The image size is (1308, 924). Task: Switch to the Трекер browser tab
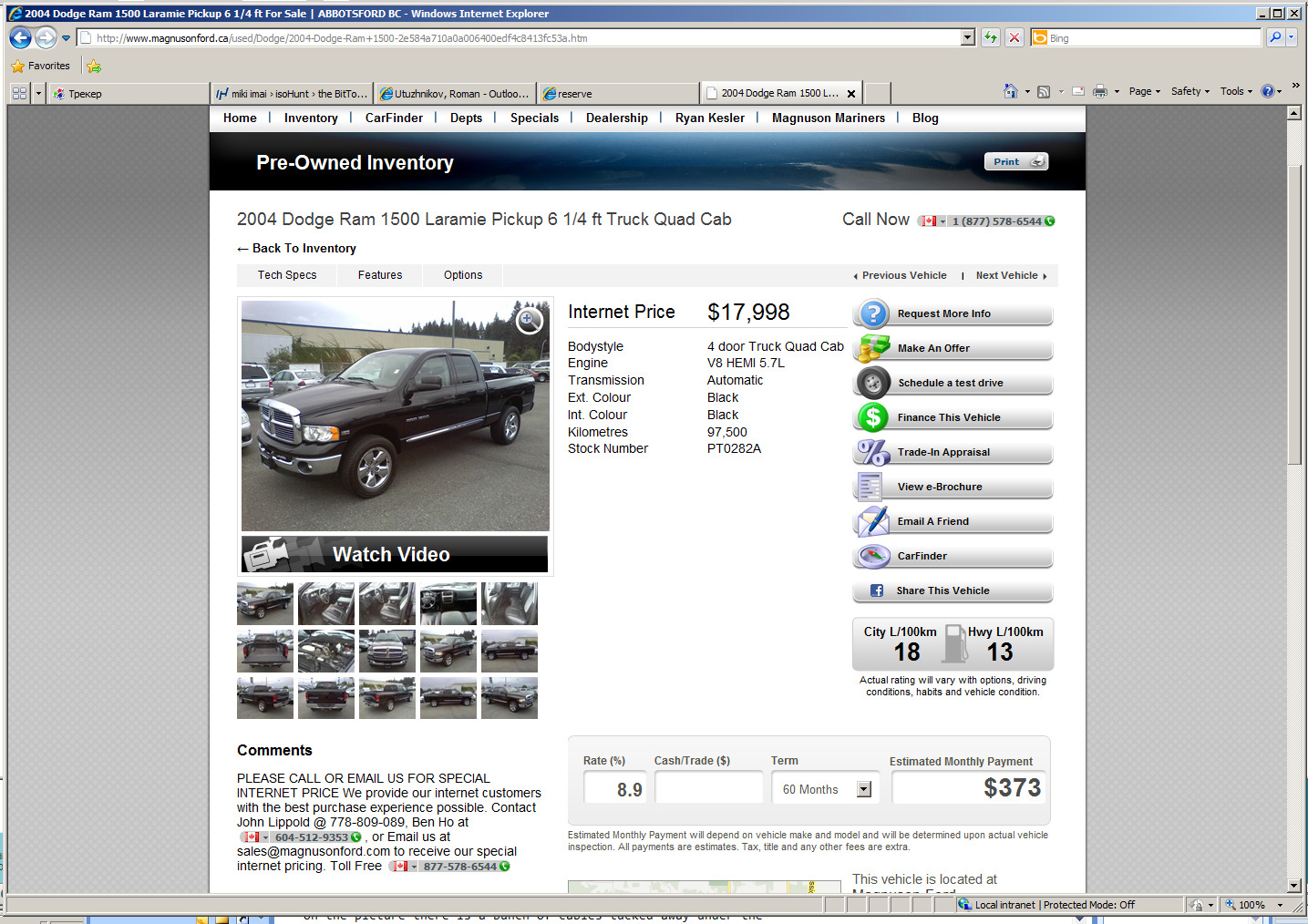tap(128, 94)
